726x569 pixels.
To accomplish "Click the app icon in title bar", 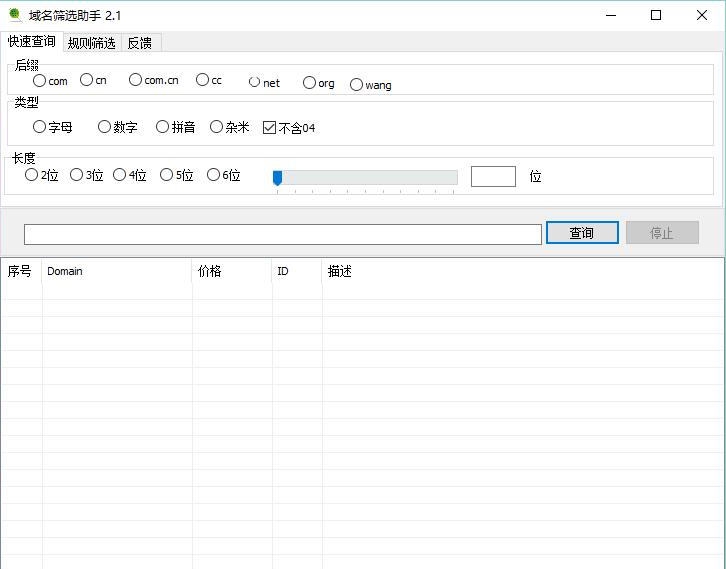I will click(x=15, y=15).
